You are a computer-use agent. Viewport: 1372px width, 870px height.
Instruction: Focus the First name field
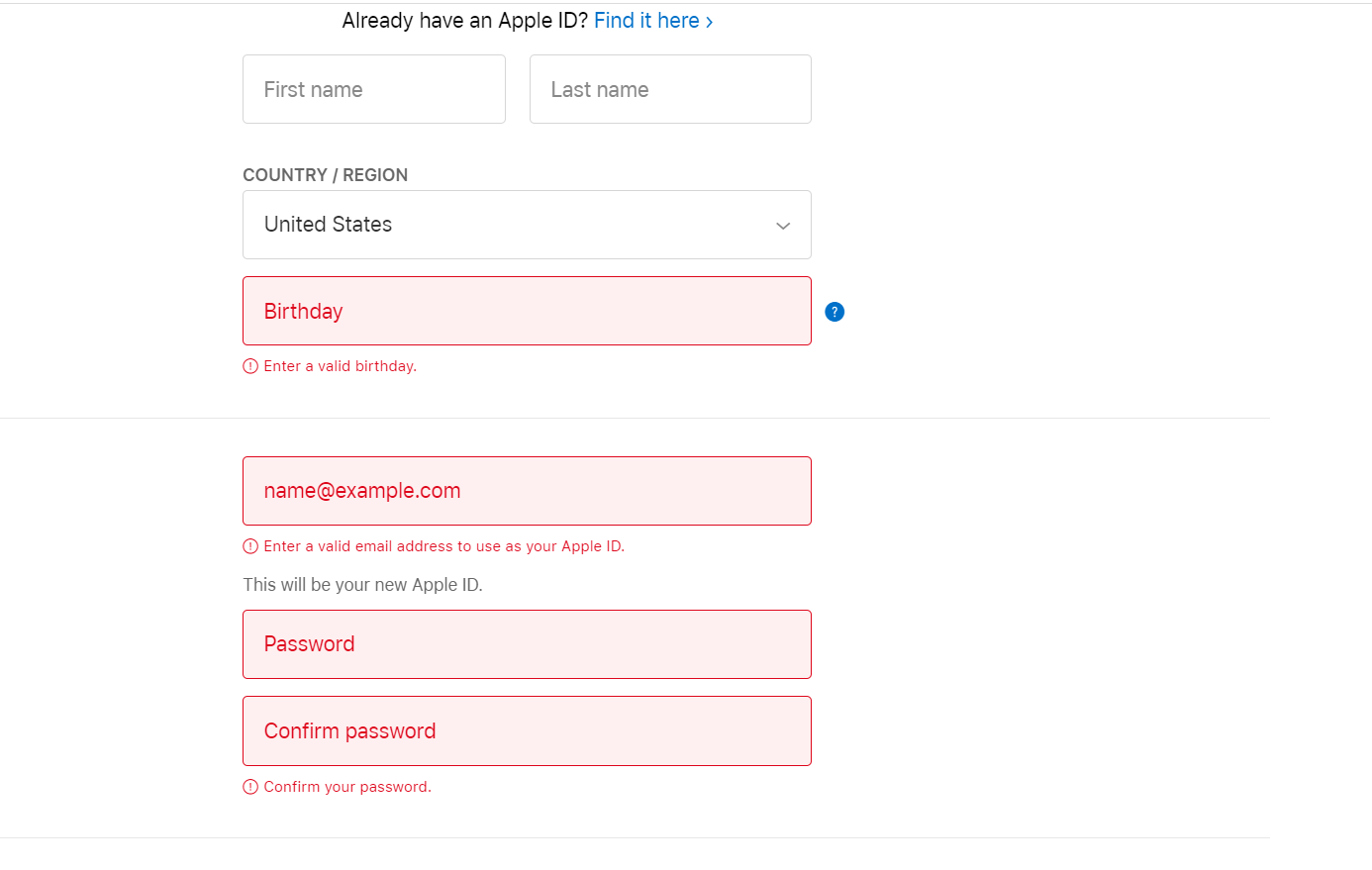pos(374,89)
